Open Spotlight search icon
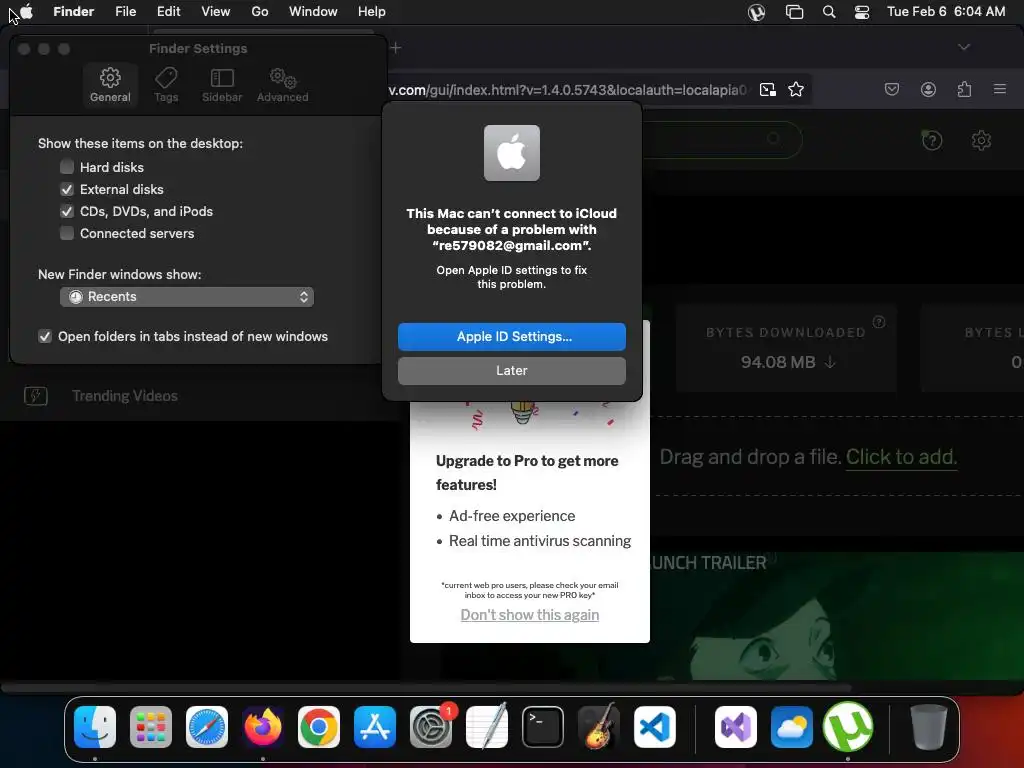1024x768 pixels. coord(829,12)
